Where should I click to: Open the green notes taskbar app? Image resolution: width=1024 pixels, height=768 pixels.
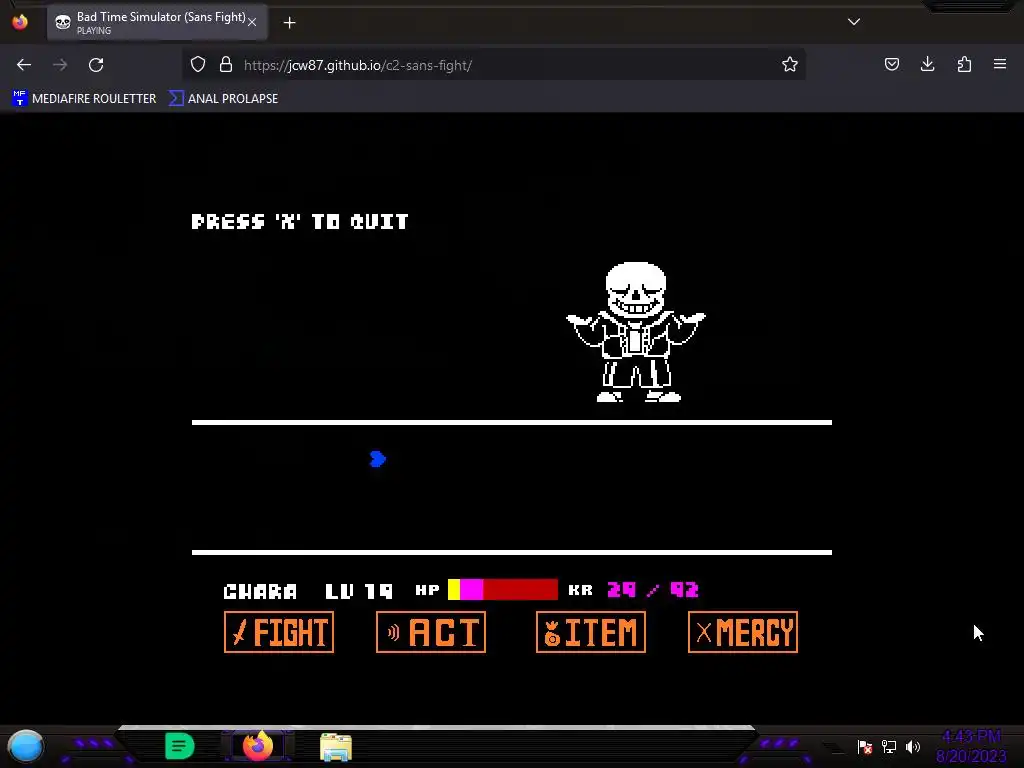[x=180, y=746]
